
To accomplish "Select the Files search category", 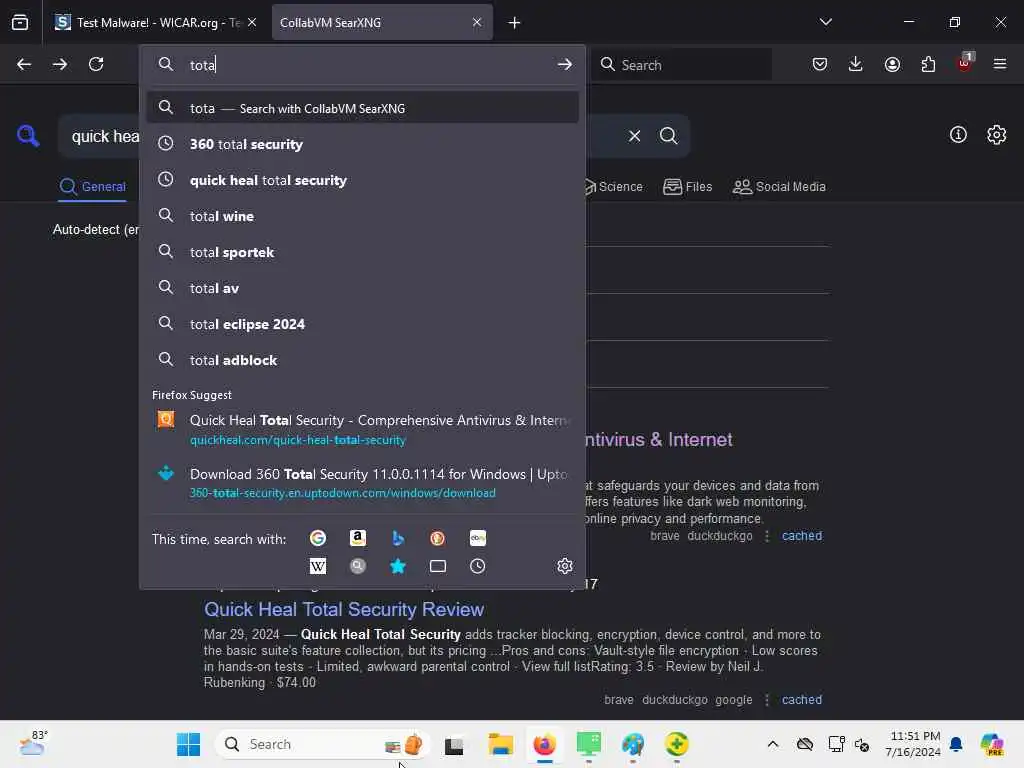I will pos(688,187).
